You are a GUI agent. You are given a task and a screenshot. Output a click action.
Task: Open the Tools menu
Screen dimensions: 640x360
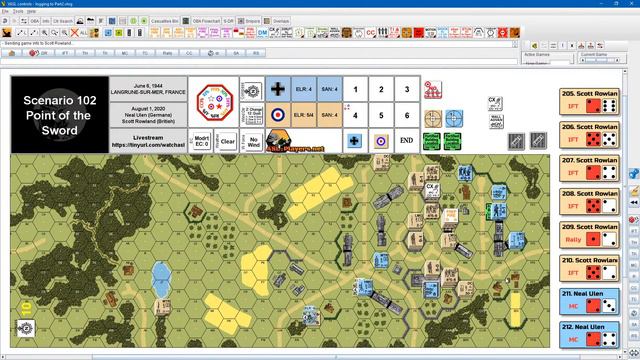18,11
